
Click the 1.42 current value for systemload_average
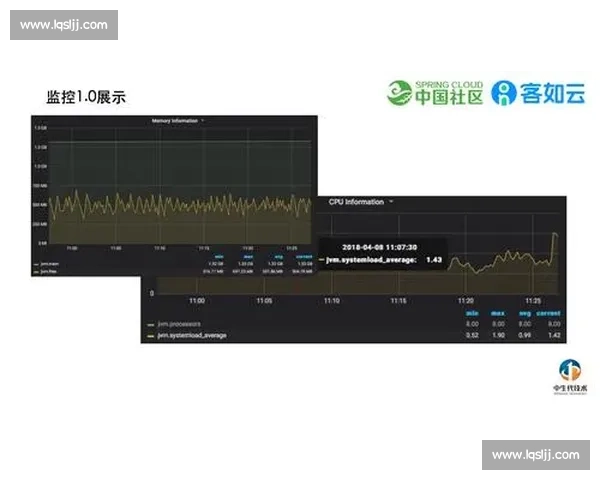point(554,335)
